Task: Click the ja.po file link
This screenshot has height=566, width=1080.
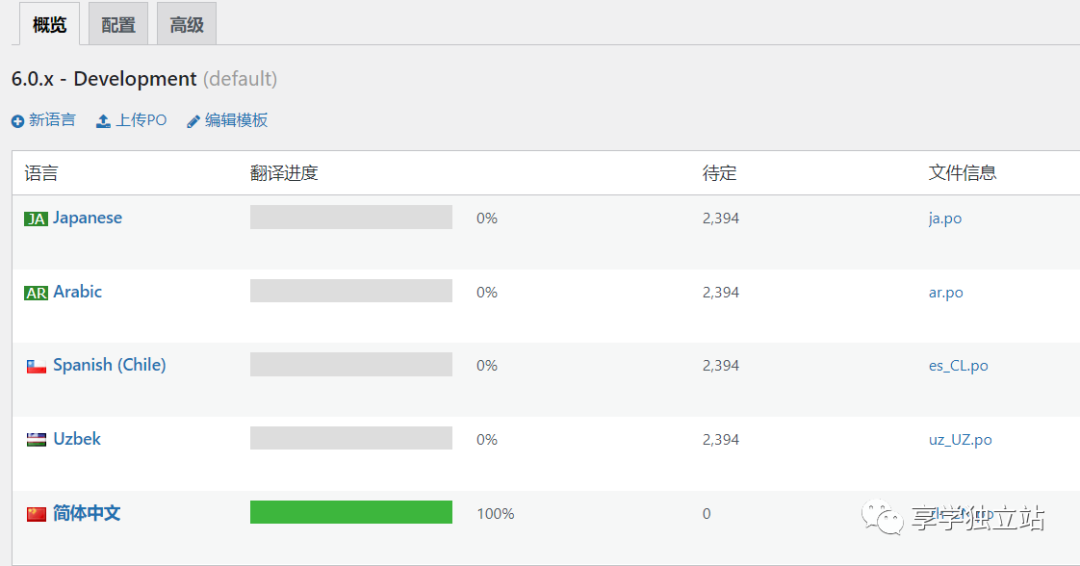Action: pyautogui.click(x=945, y=218)
